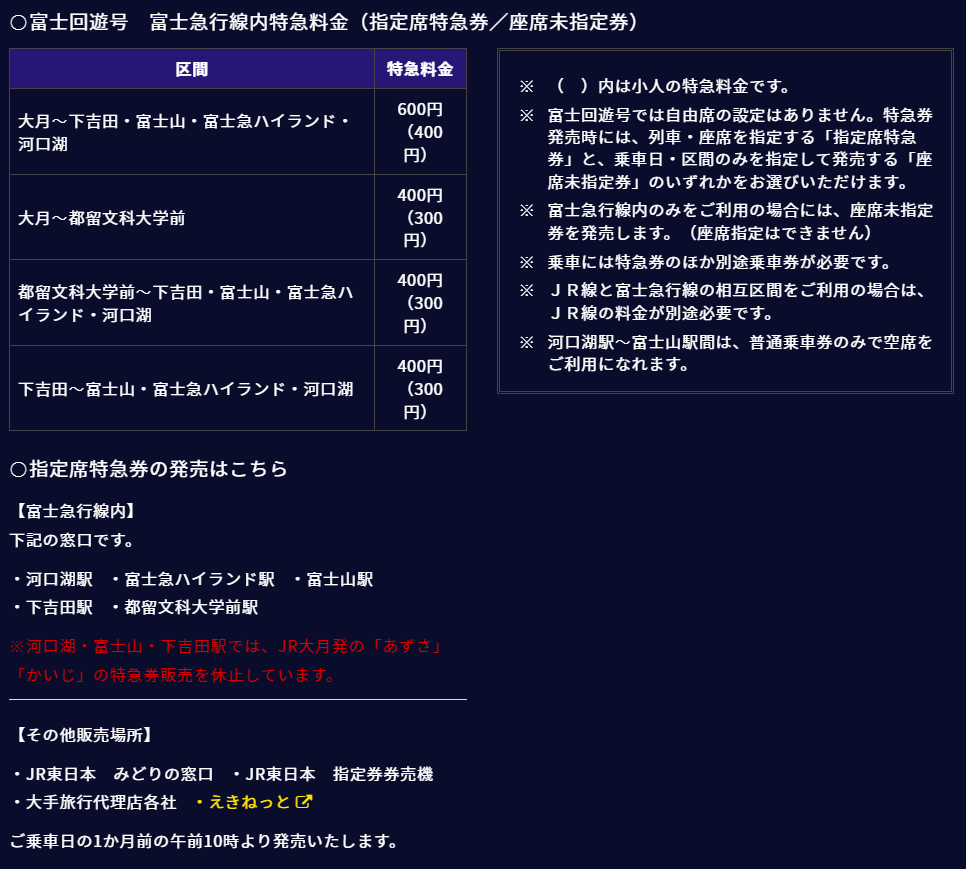
Task: Click the 区間 table header
Action: [x=192, y=69]
